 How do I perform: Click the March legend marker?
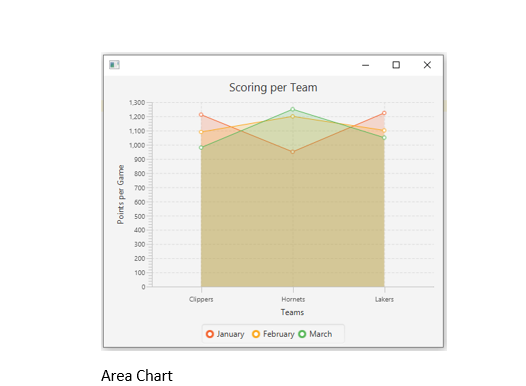coord(302,334)
